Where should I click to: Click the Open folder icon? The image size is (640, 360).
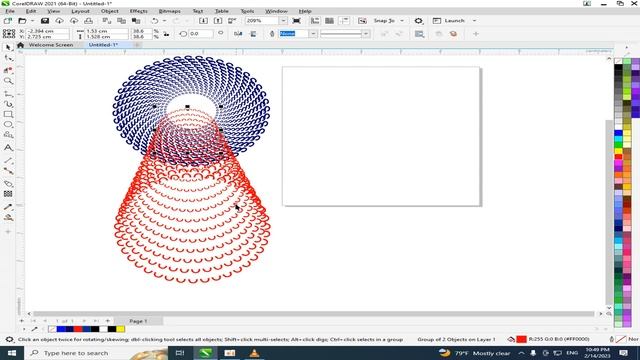(x=22, y=21)
